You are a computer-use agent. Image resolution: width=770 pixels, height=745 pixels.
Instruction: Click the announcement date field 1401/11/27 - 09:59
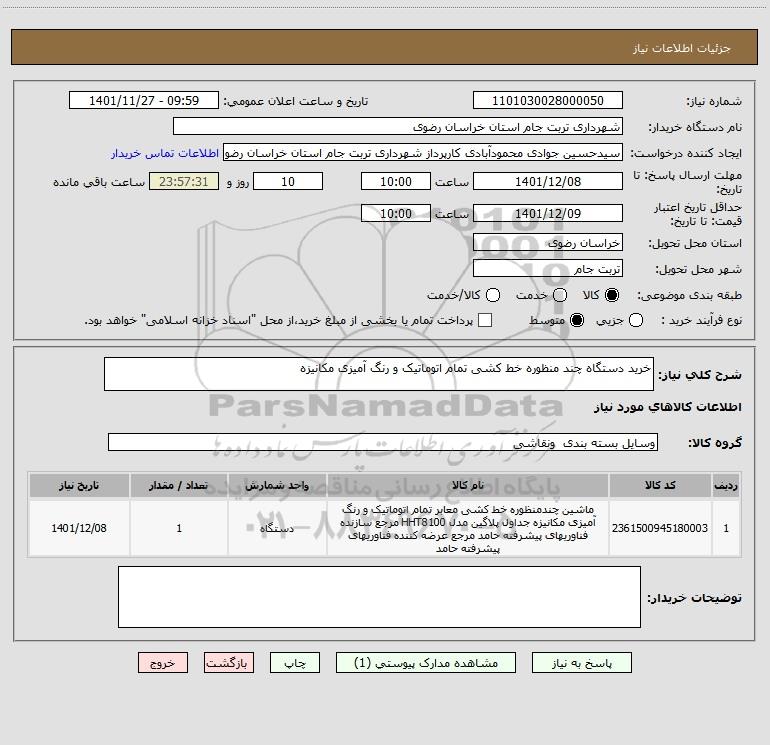[x=144, y=101]
